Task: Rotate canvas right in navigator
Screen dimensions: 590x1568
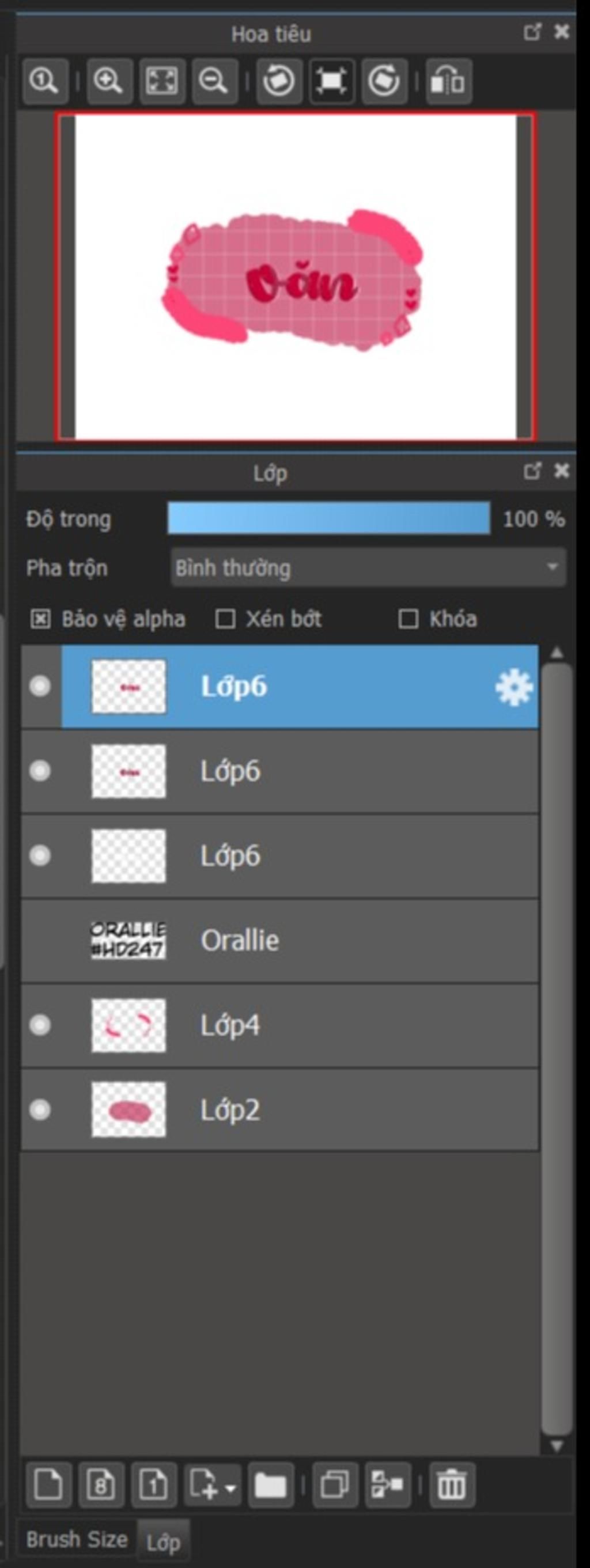Action: [x=384, y=81]
